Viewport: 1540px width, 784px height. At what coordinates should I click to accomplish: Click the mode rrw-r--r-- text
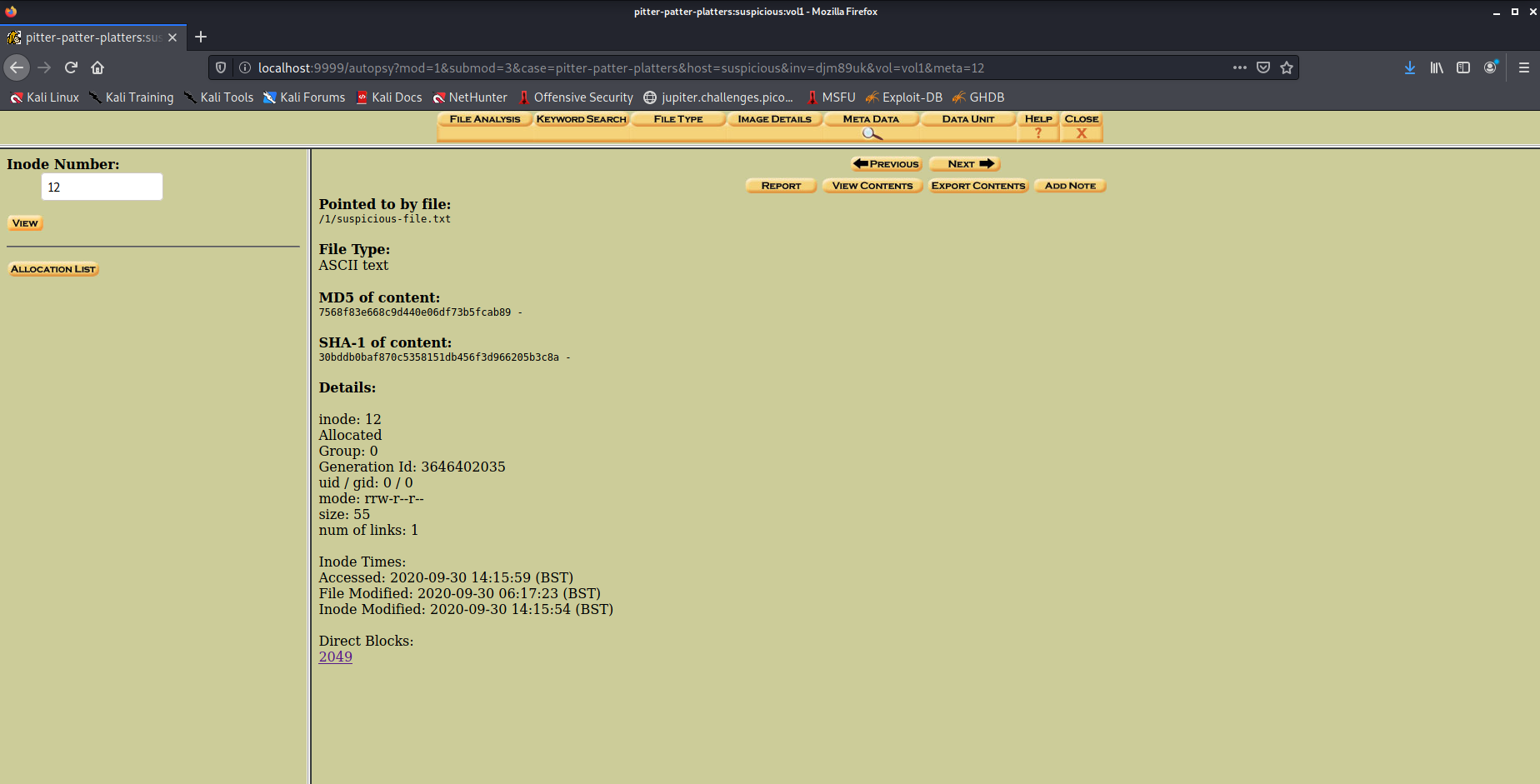tap(372, 498)
